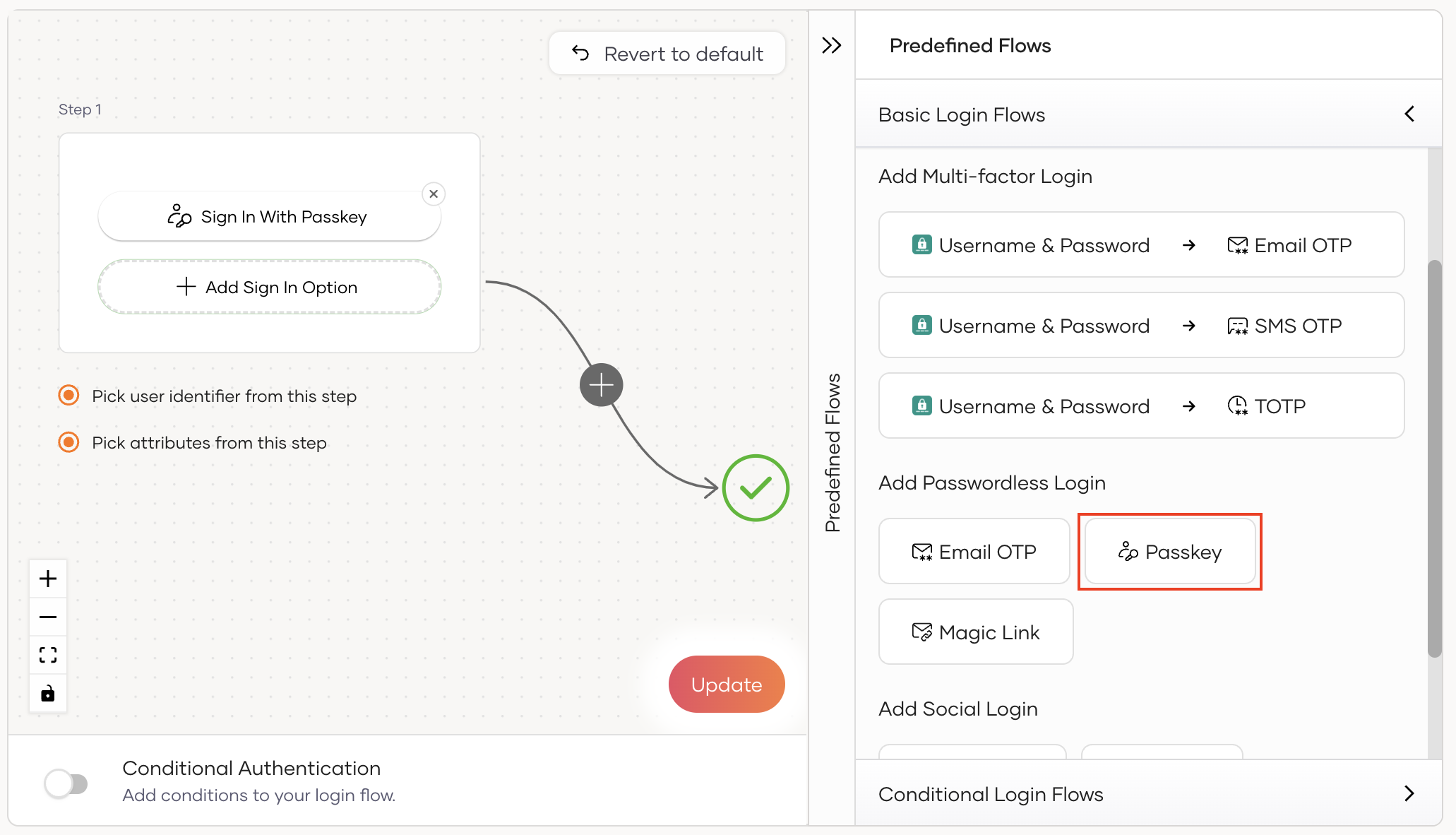Screen dimensions: 1456x835
Task: Click the arrow in the Email OTP flow row
Action: click(x=1189, y=245)
